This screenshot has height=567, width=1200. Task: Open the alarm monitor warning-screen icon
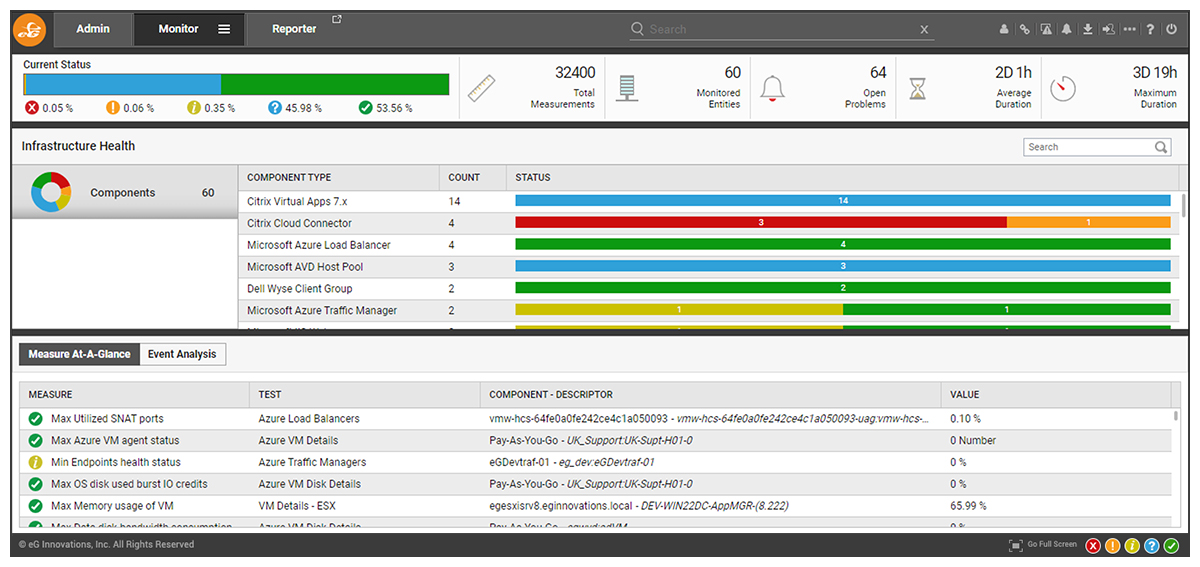point(1045,30)
